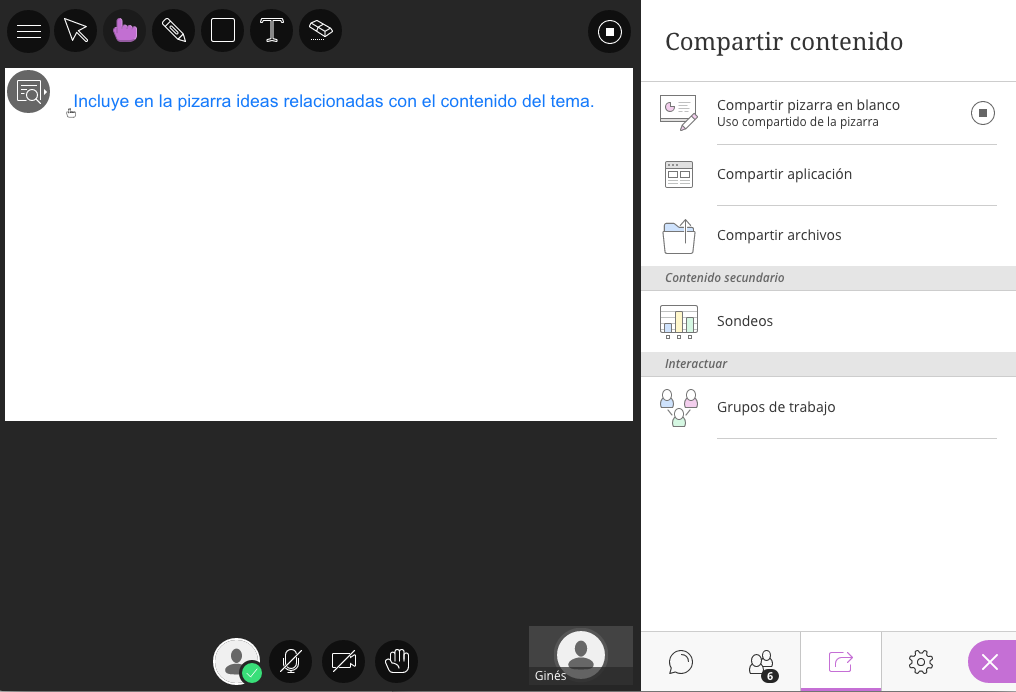The image size is (1016, 692).
Task: Click the blue whiteboard text about ideas
Action: click(x=333, y=102)
